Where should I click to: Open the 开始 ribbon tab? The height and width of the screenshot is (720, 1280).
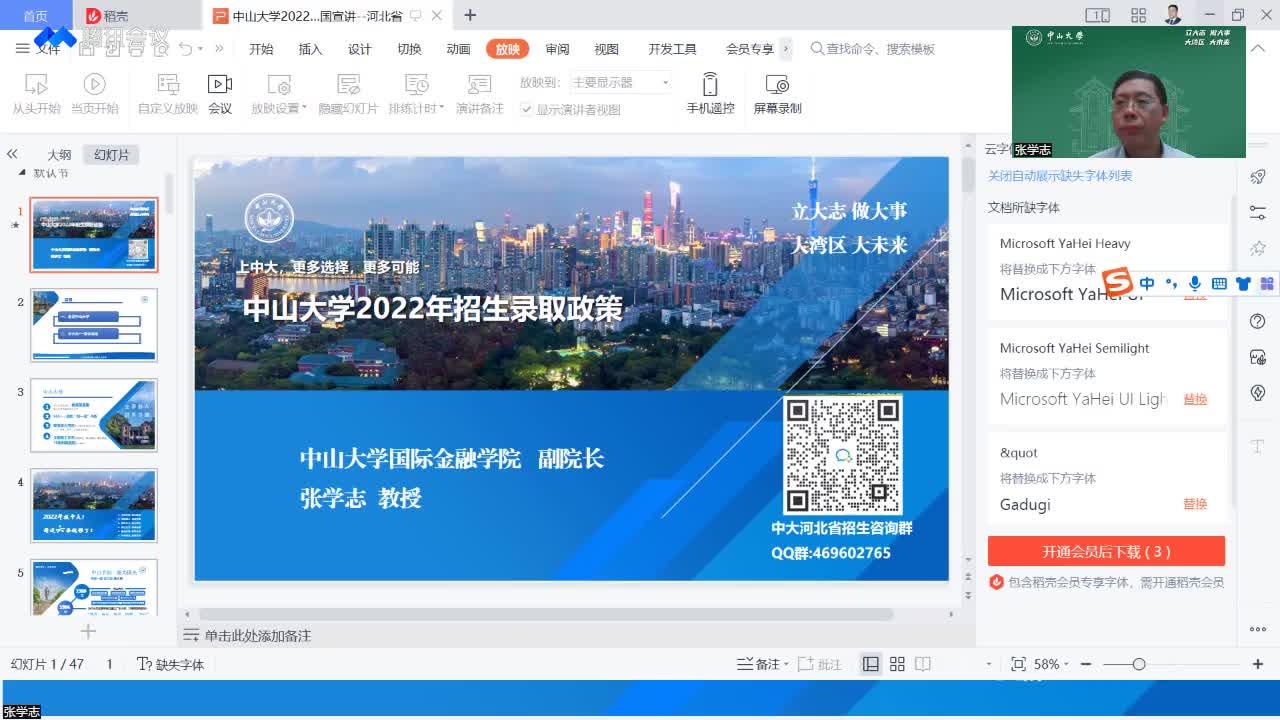[261, 49]
